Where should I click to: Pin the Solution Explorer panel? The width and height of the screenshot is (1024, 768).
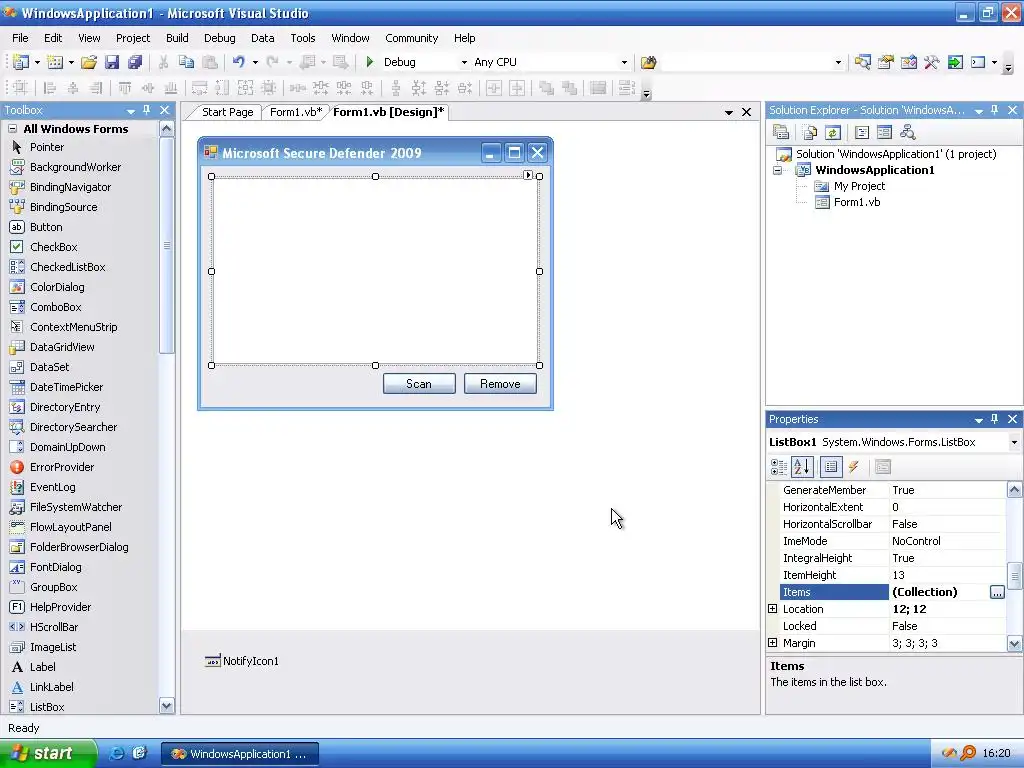click(995, 110)
